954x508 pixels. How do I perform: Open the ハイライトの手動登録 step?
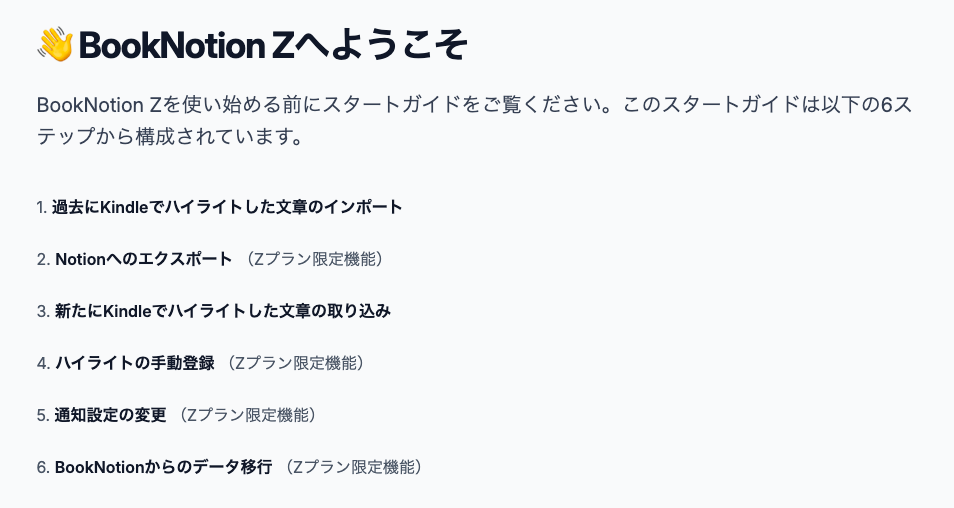[x=135, y=363]
